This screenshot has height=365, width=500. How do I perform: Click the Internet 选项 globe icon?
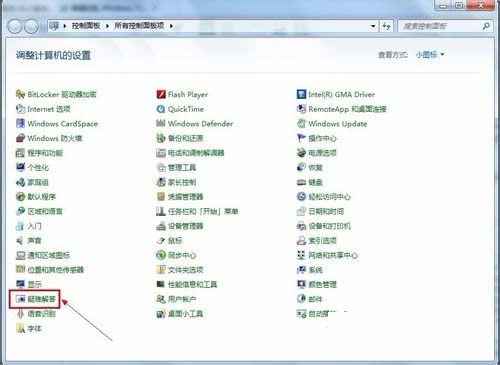pyautogui.click(x=20, y=109)
